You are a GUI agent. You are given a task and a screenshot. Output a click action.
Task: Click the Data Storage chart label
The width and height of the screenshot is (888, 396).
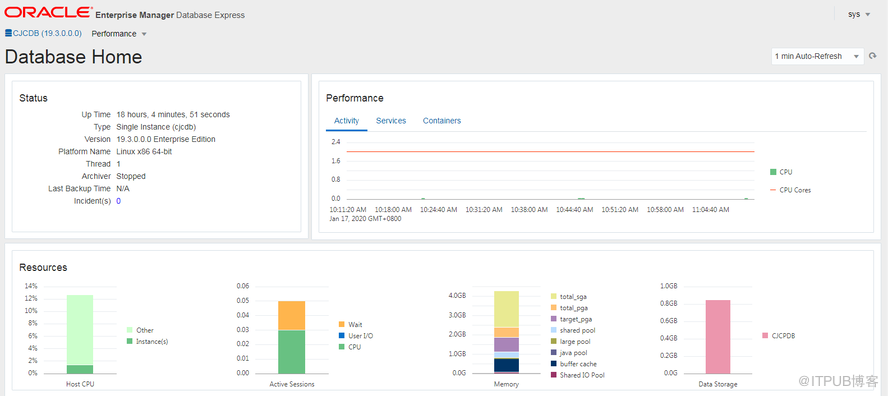pos(718,384)
